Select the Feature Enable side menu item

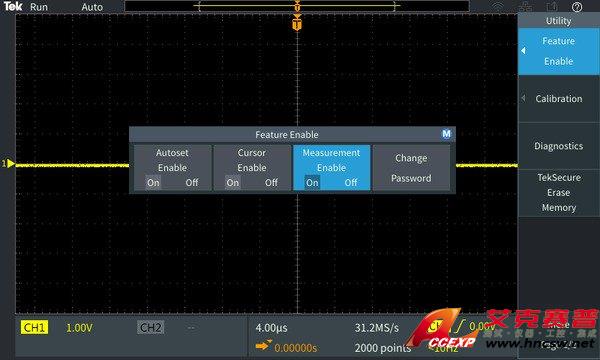[x=559, y=51]
